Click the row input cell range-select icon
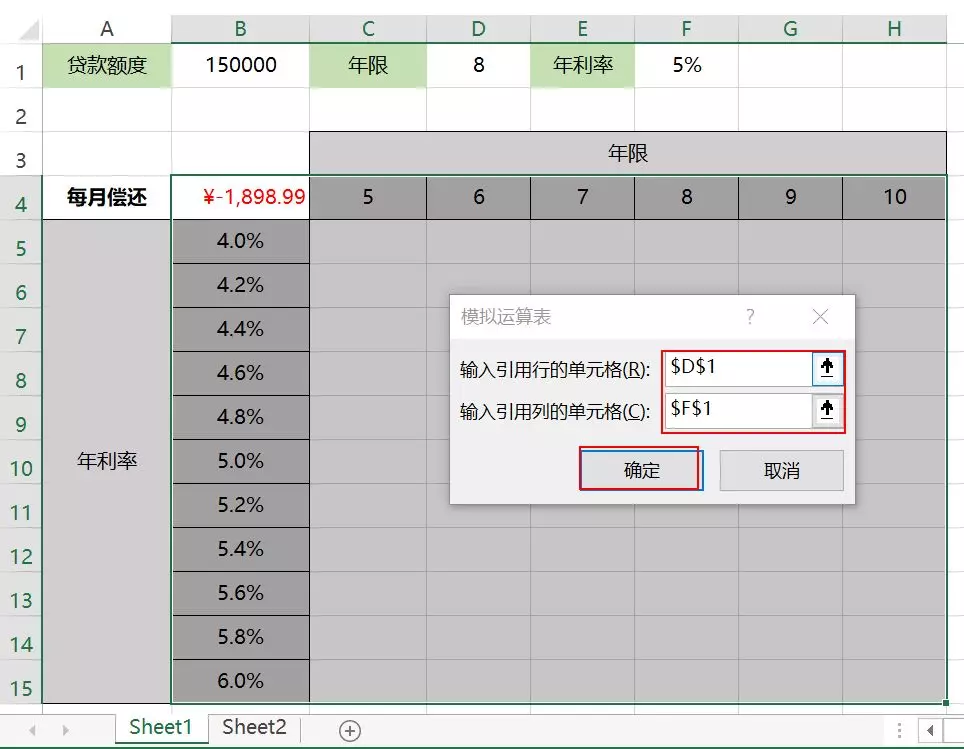 point(827,368)
